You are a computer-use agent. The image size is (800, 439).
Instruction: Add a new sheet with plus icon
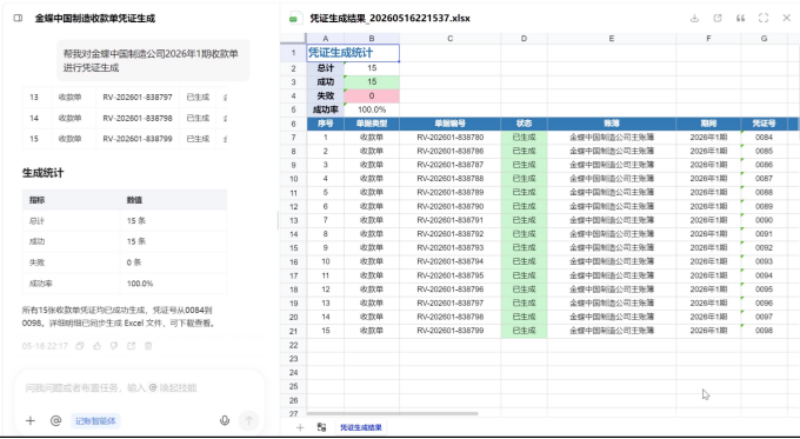pos(300,428)
